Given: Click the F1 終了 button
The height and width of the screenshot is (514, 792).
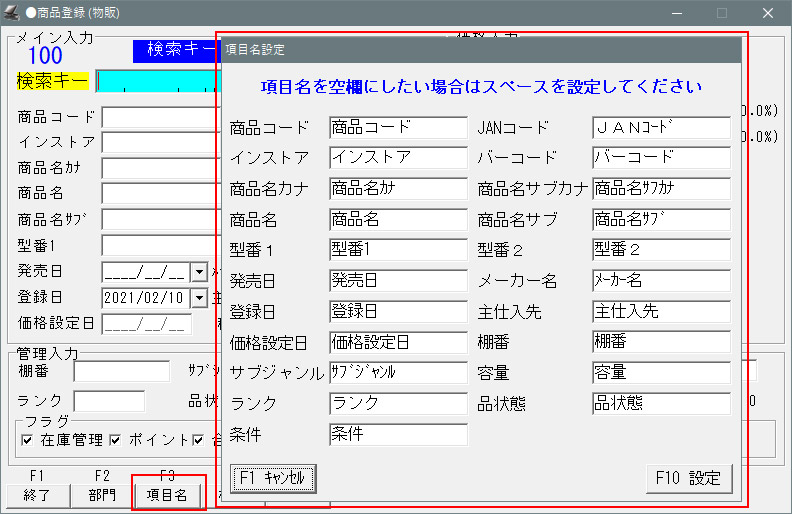Looking at the screenshot, I should click(37, 495).
